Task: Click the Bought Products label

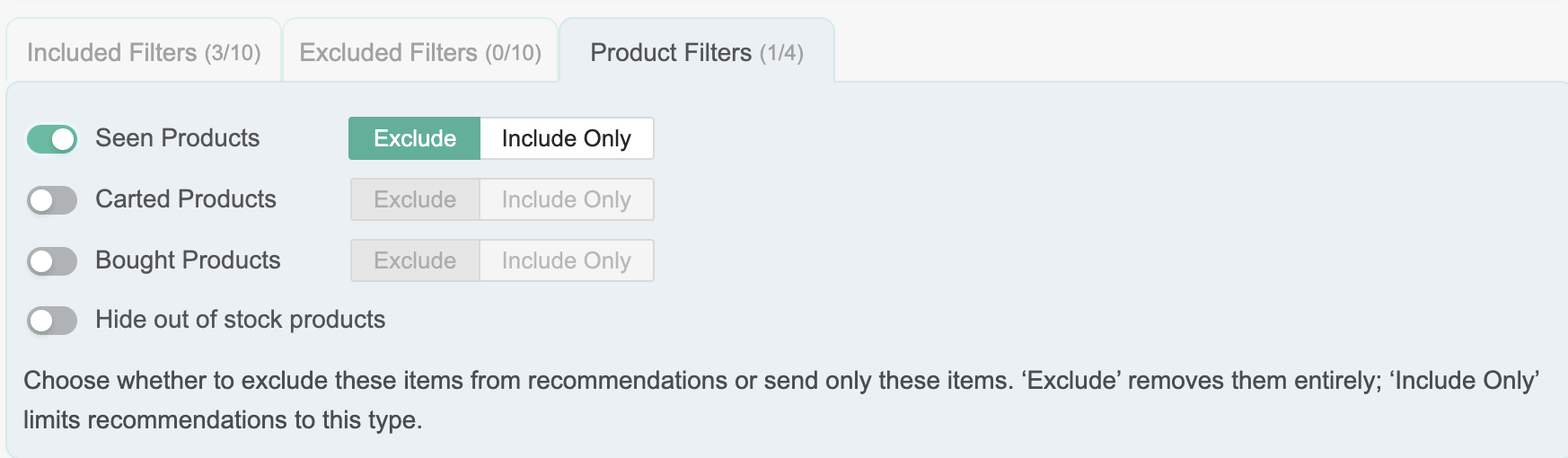Action: pos(188,260)
